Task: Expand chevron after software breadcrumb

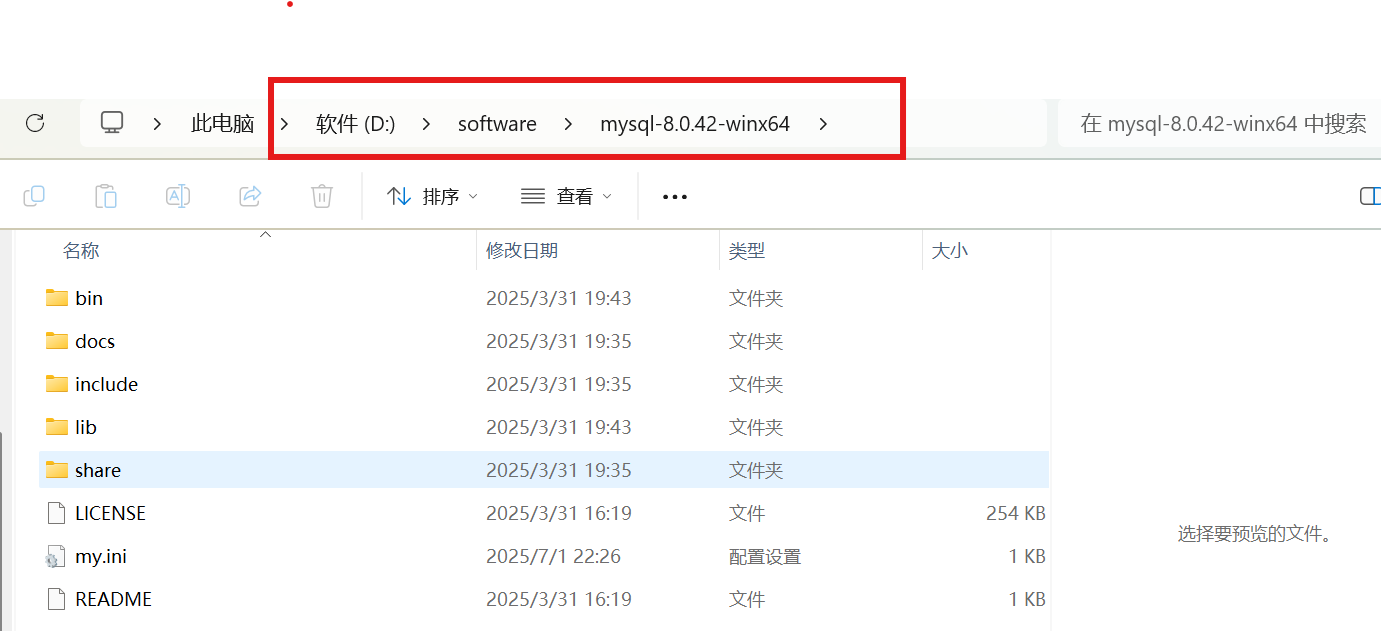Action: pyautogui.click(x=568, y=124)
